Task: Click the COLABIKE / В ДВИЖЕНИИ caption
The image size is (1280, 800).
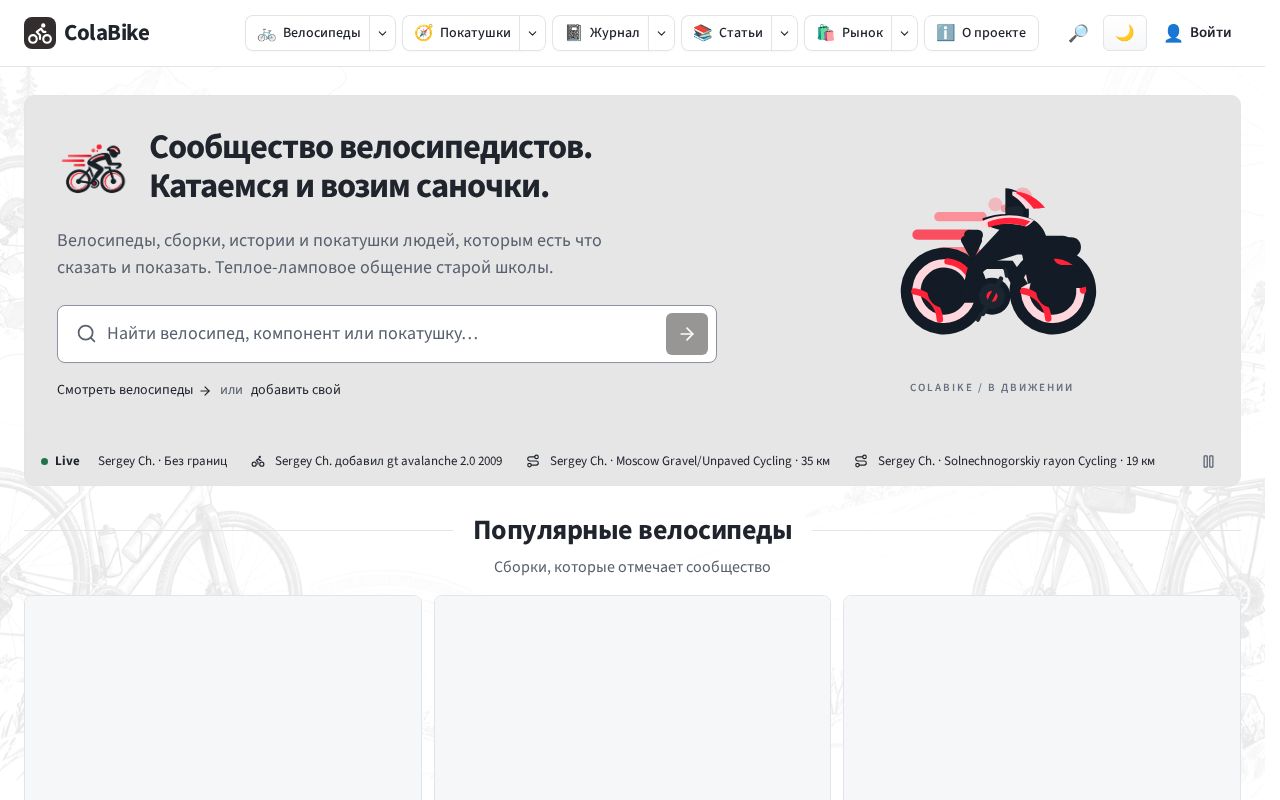Action: [x=992, y=388]
